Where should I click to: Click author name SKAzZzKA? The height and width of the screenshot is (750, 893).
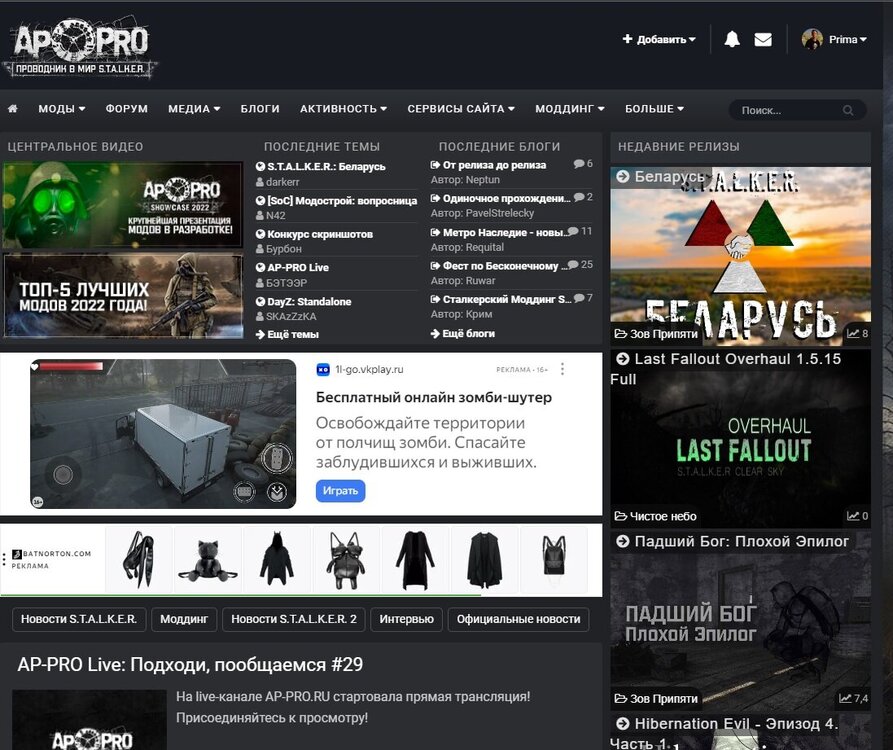[291, 316]
